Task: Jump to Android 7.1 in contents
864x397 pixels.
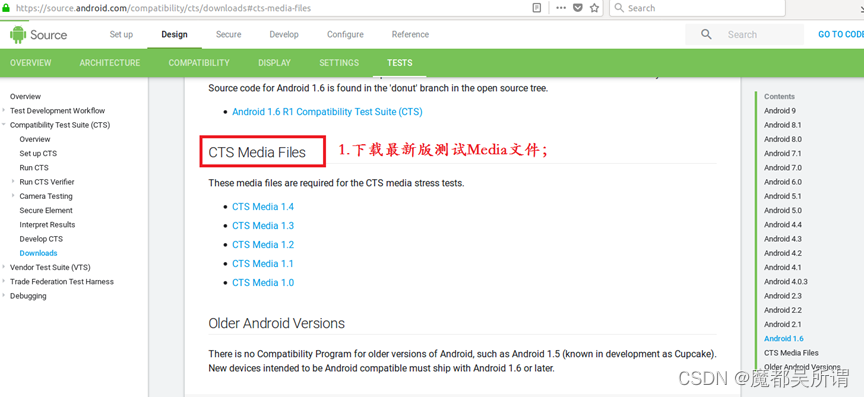Action: point(783,153)
